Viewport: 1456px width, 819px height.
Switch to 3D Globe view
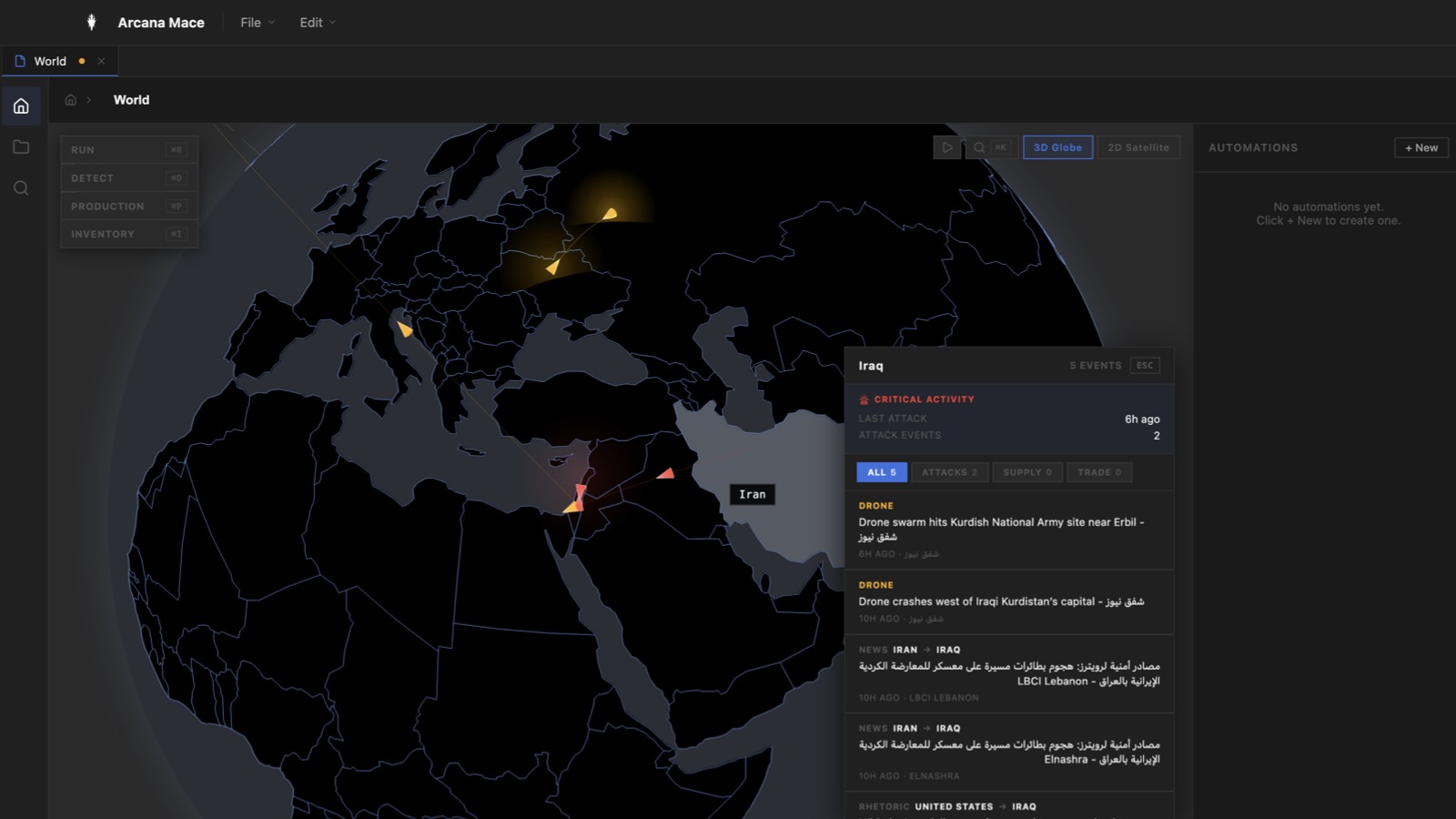click(x=1057, y=147)
